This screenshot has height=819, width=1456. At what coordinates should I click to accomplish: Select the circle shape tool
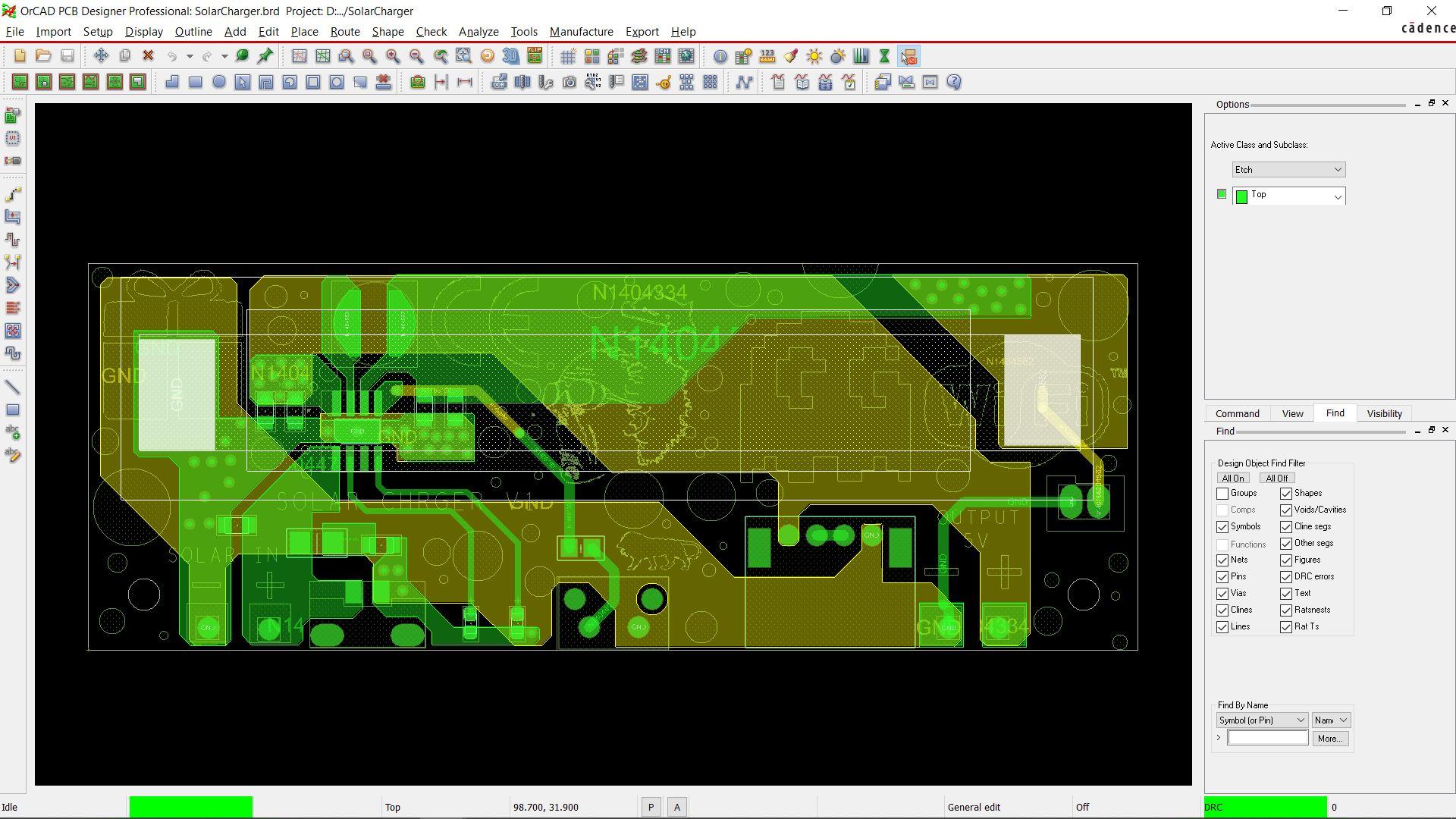pyautogui.click(x=219, y=82)
